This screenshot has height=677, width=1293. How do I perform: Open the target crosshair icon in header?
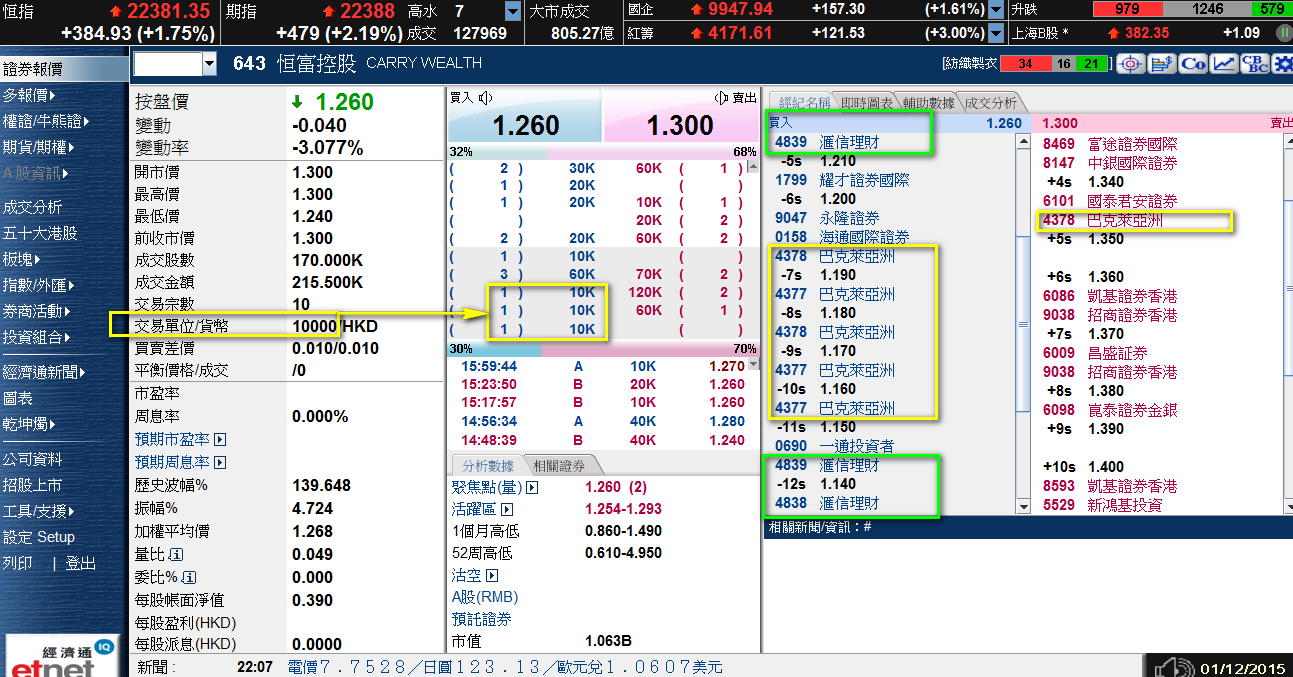[1131, 64]
